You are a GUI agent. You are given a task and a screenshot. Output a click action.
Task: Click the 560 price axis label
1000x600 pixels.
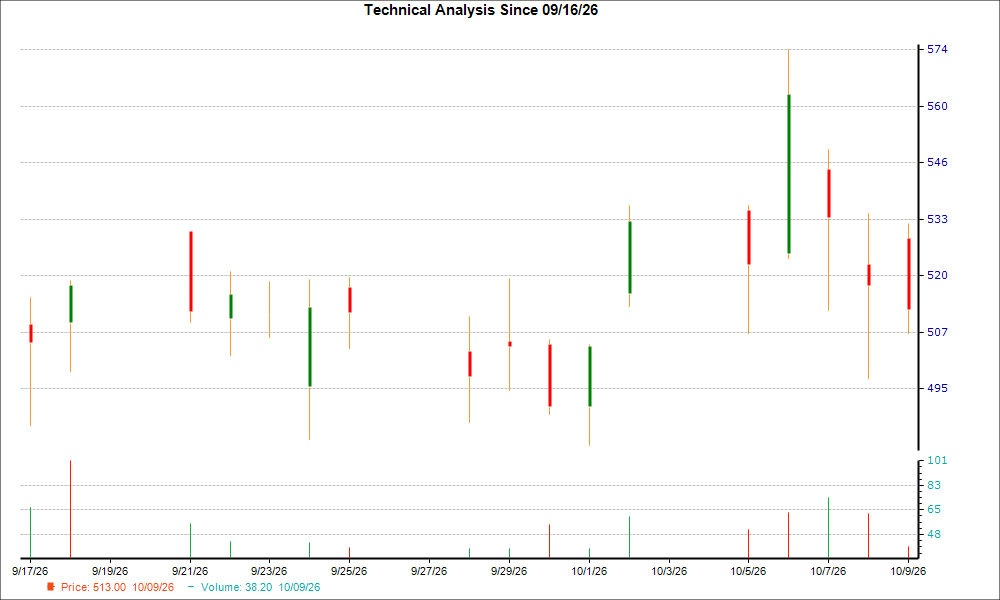(x=937, y=106)
